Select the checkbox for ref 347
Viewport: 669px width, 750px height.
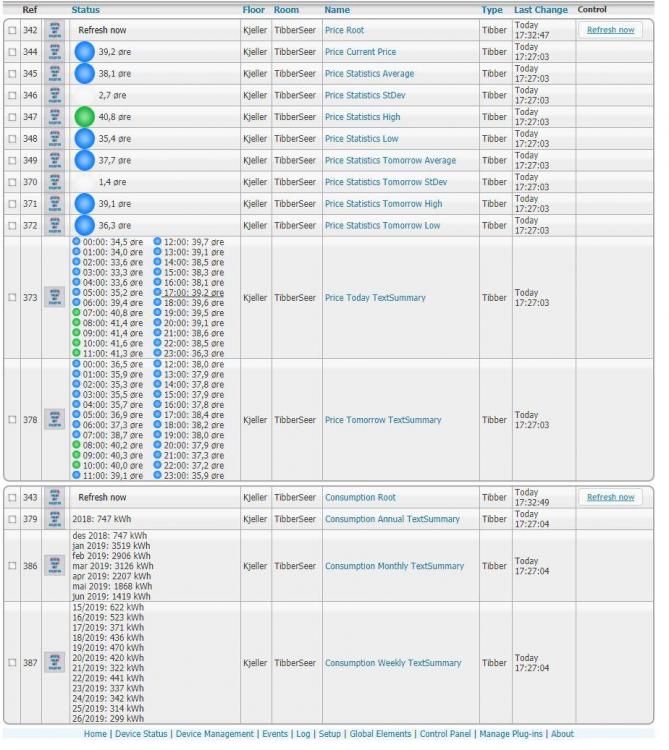[12, 117]
